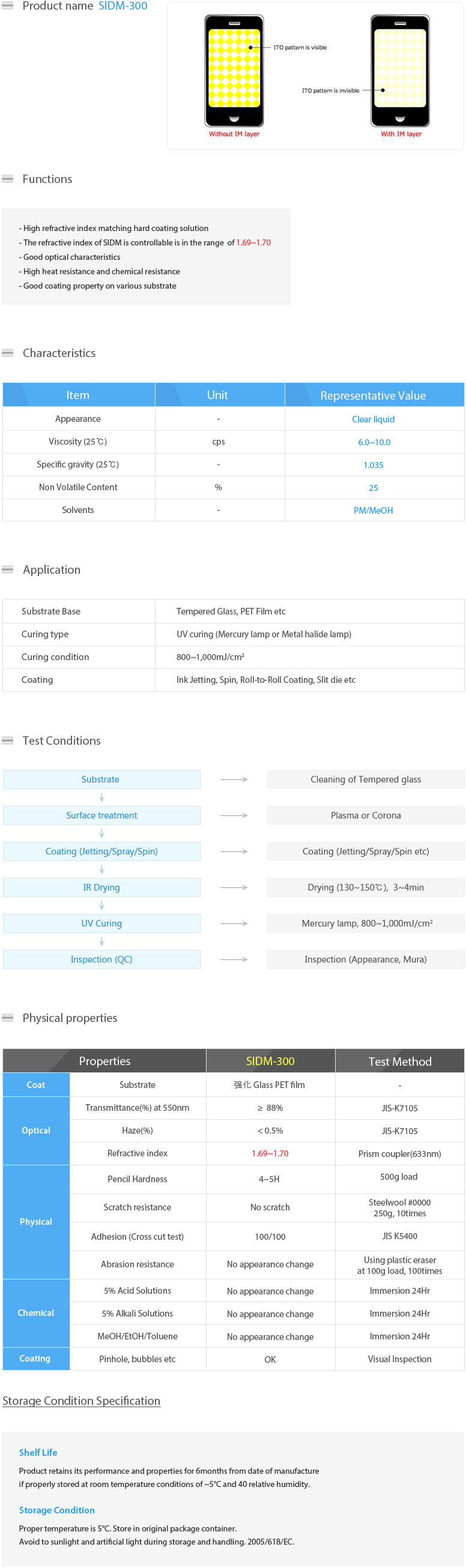Click the 'Proper temperature is 5℃' storage line
Viewport: 466px width, 1568px height.
pos(128,1529)
